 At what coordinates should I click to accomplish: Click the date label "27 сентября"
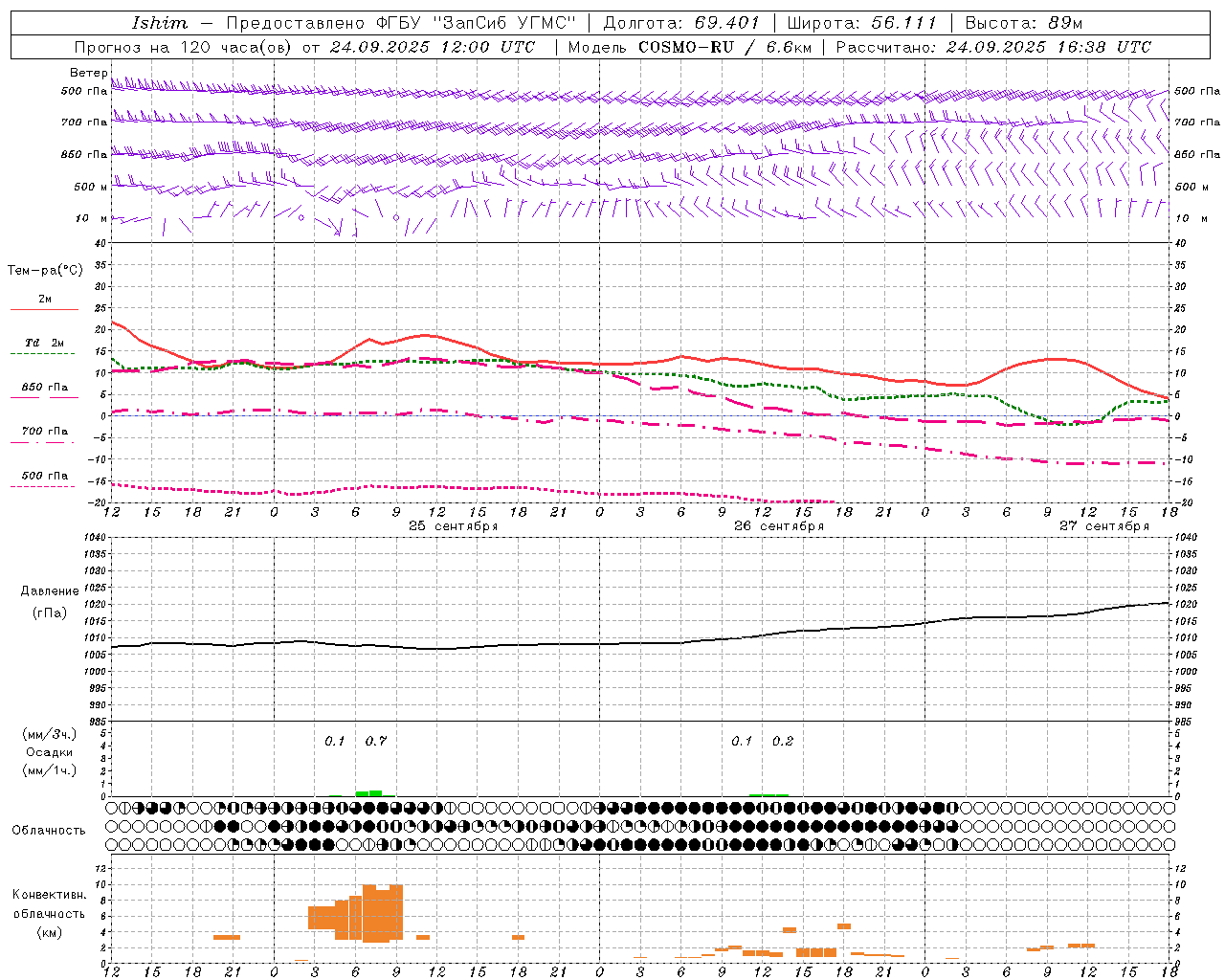(x=1104, y=526)
